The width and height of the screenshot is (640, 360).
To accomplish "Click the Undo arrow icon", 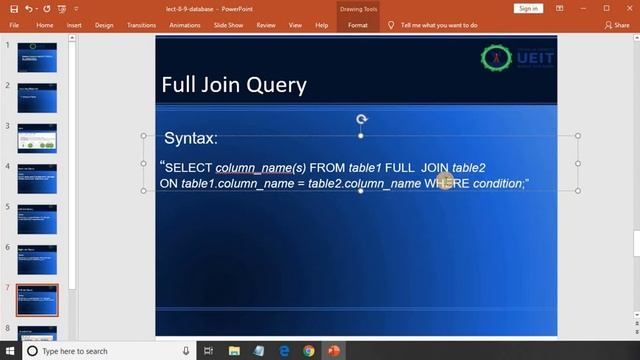I will [x=28, y=9].
